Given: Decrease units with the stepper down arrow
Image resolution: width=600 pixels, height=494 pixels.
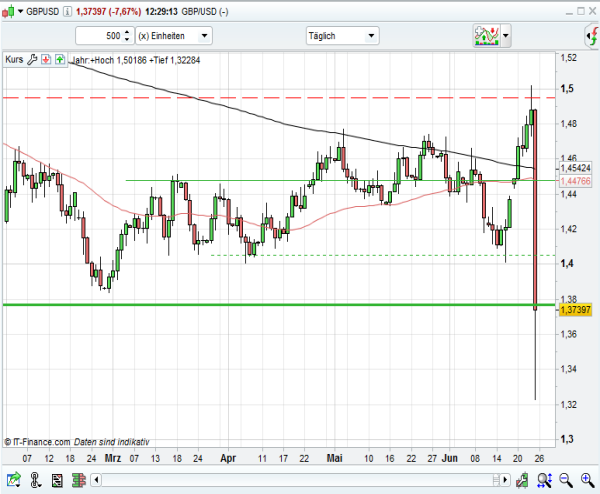Looking at the screenshot, I should pos(128,39).
